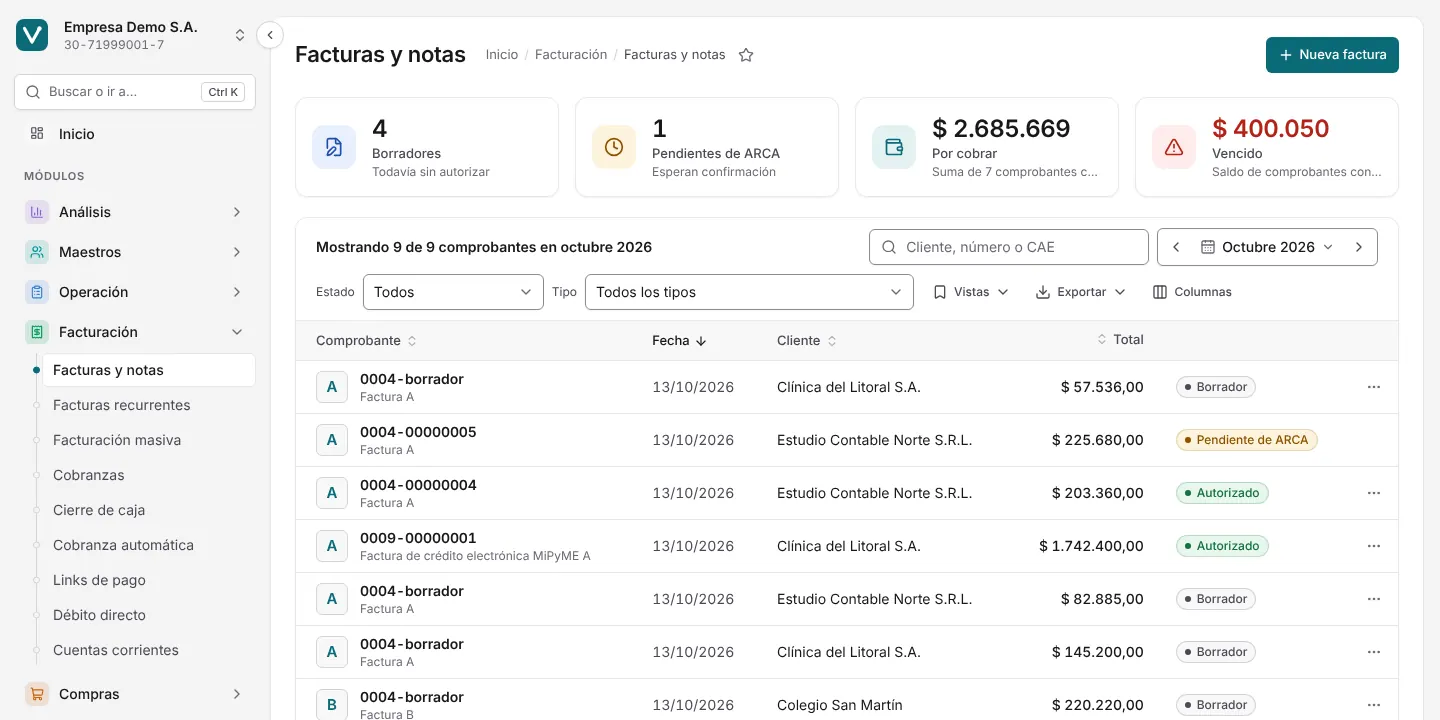Click the Nueva factura button

pos(1332,55)
